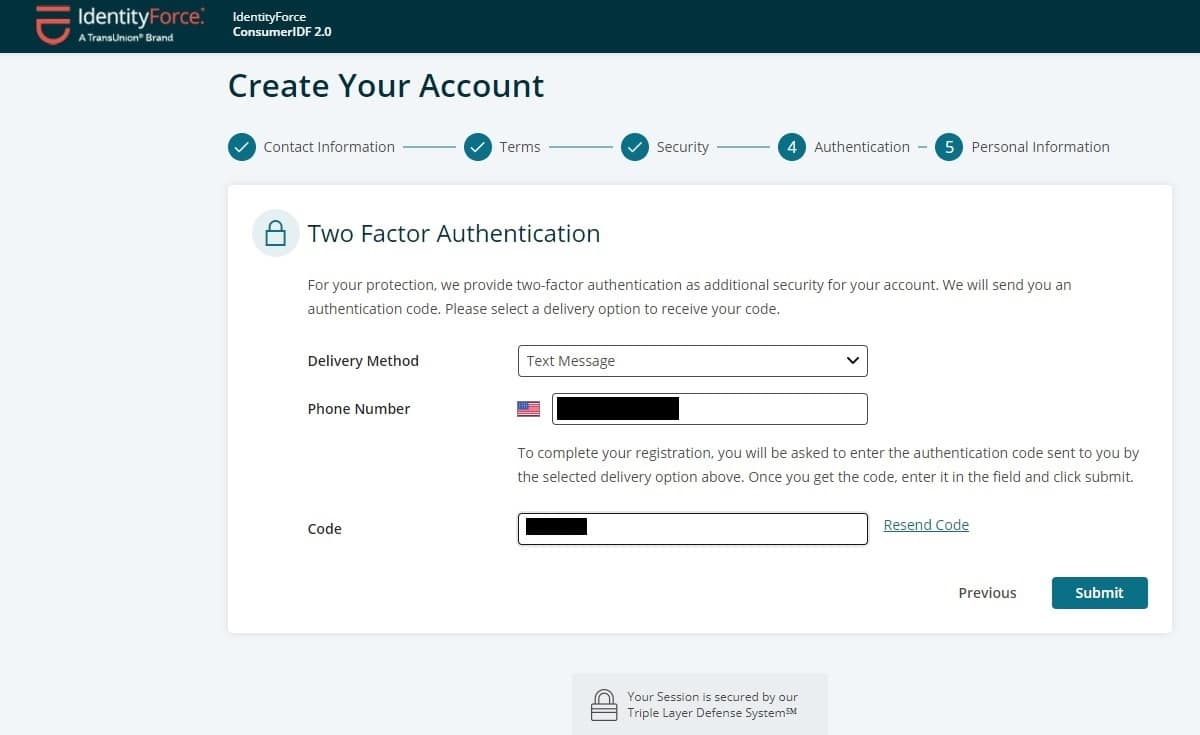Screen dimensions: 1200x735
Task: Click the Contact Information checkmark step icon
Action: click(242, 147)
